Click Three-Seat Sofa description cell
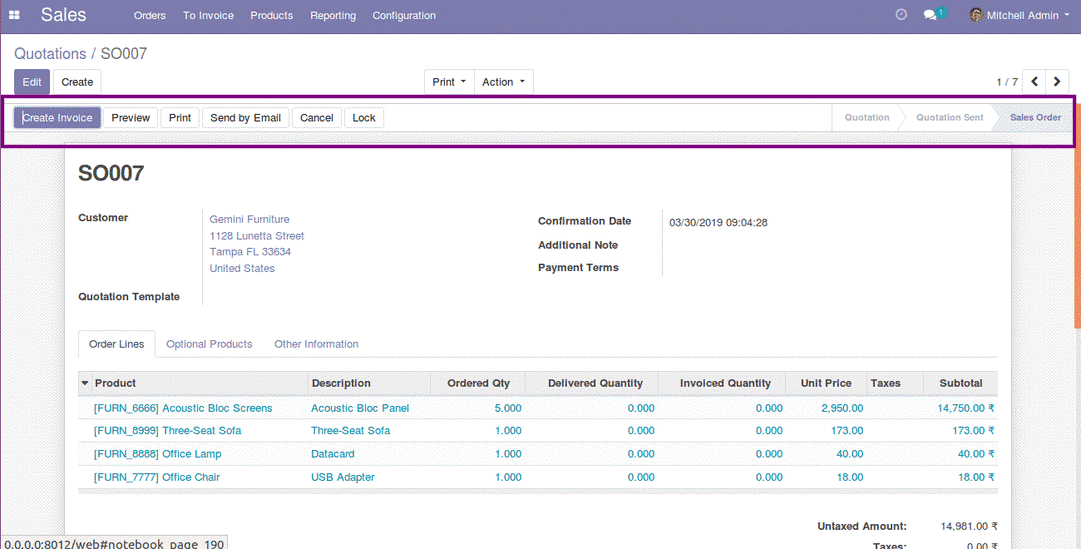Viewport: 1081px width, 549px height. [350, 430]
